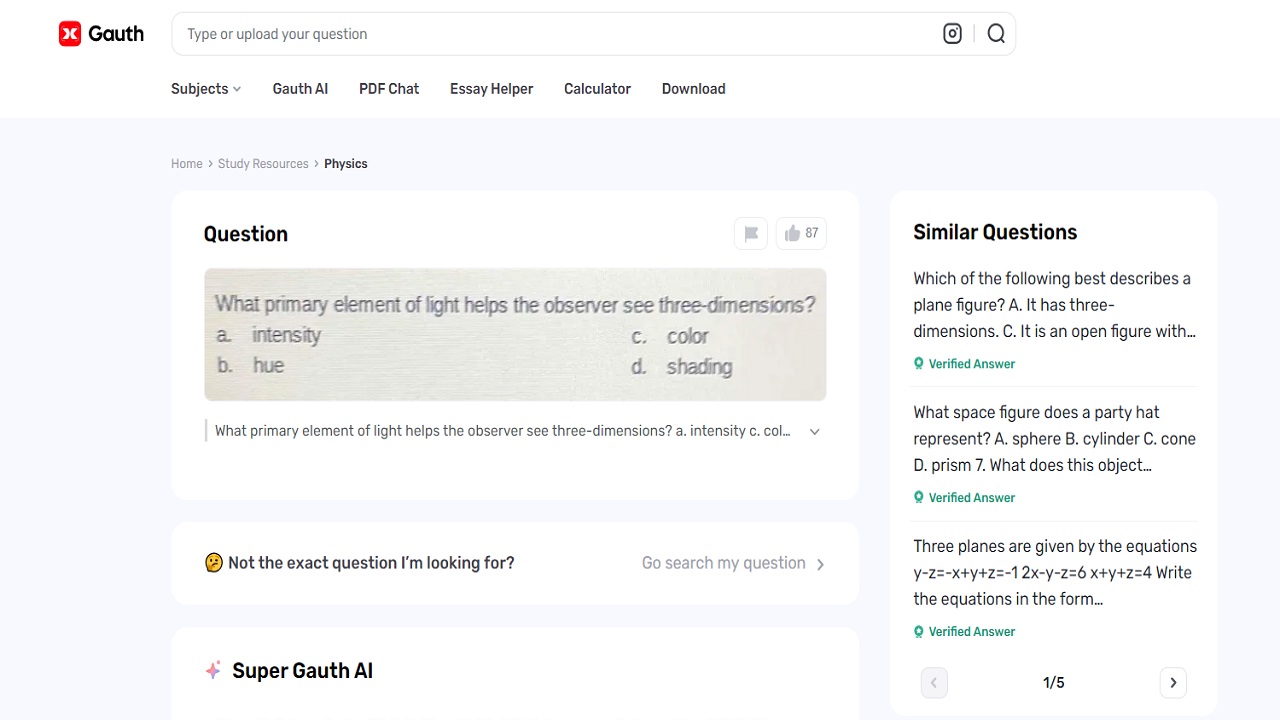Image resolution: width=1280 pixels, height=720 pixels.
Task: Click the Verified Answer badge under the first similar question
Action: pyautogui.click(x=964, y=363)
